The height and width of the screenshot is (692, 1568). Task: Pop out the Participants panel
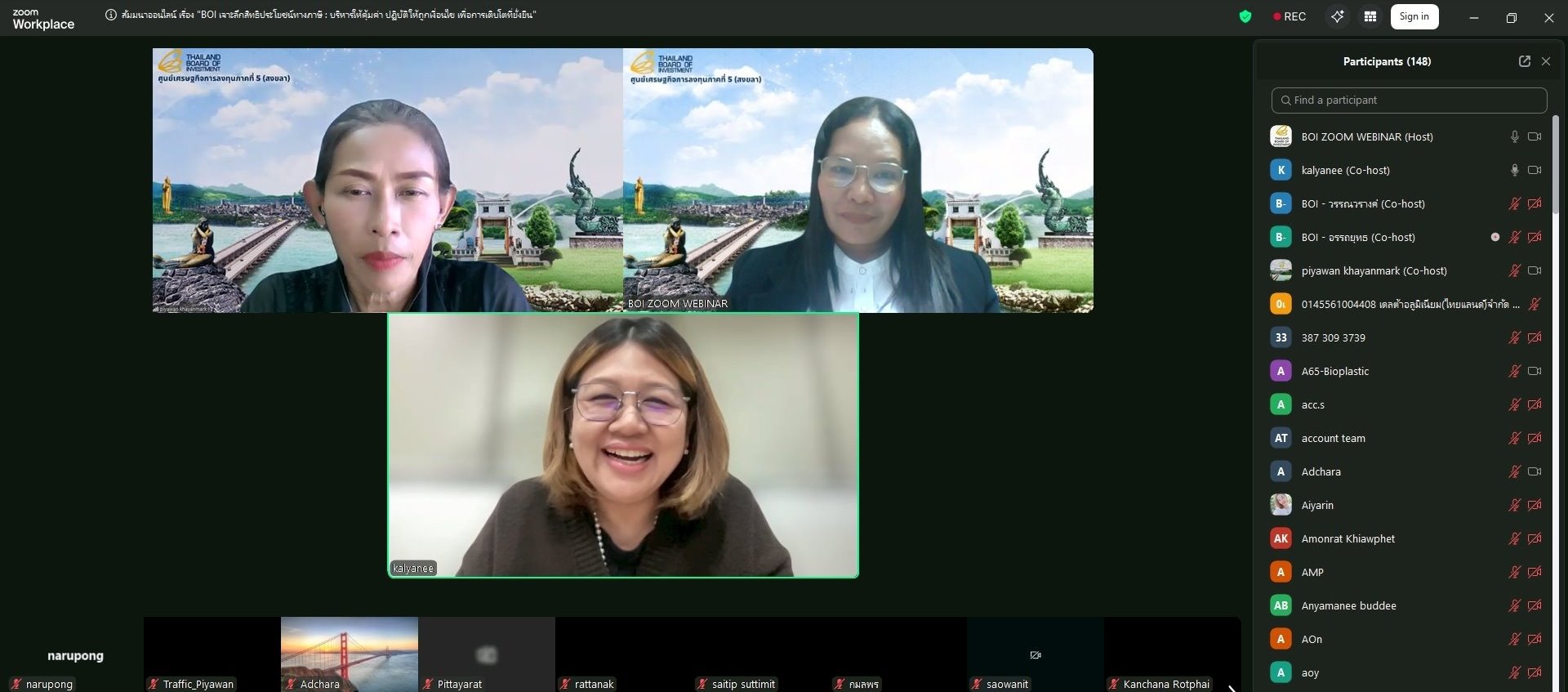click(x=1524, y=61)
